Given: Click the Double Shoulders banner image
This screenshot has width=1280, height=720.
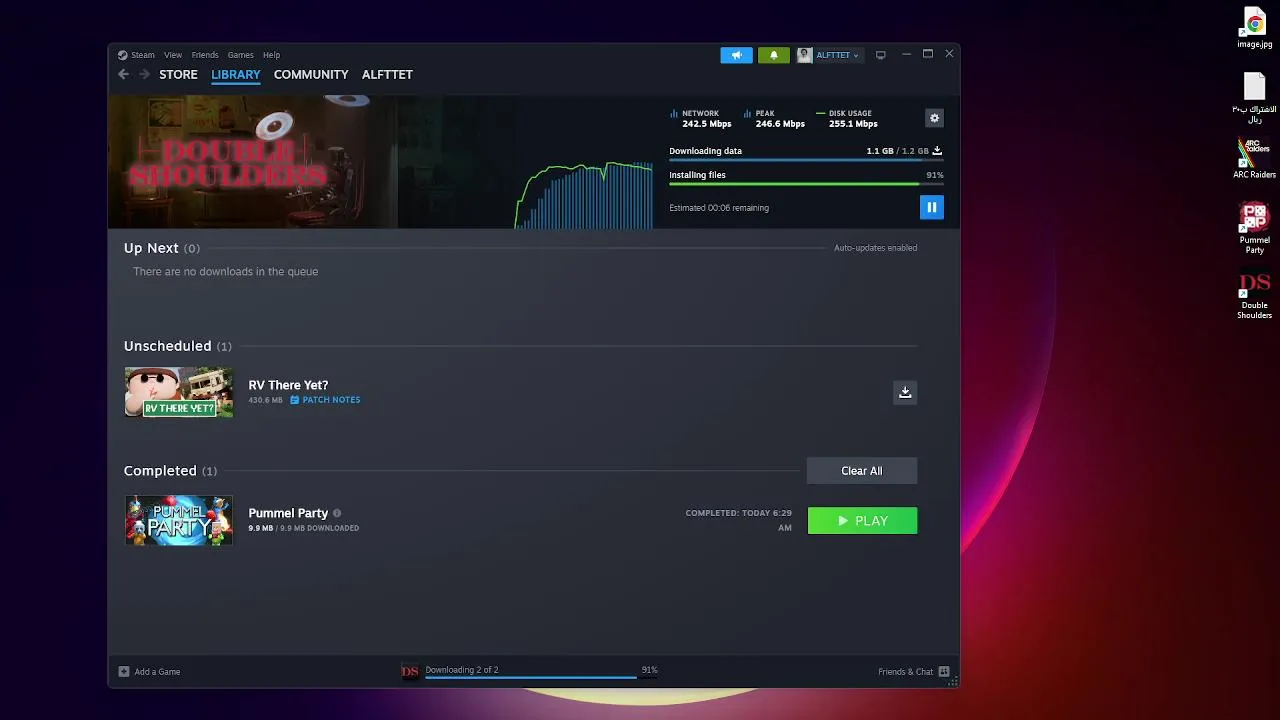Looking at the screenshot, I should point(253,162).
